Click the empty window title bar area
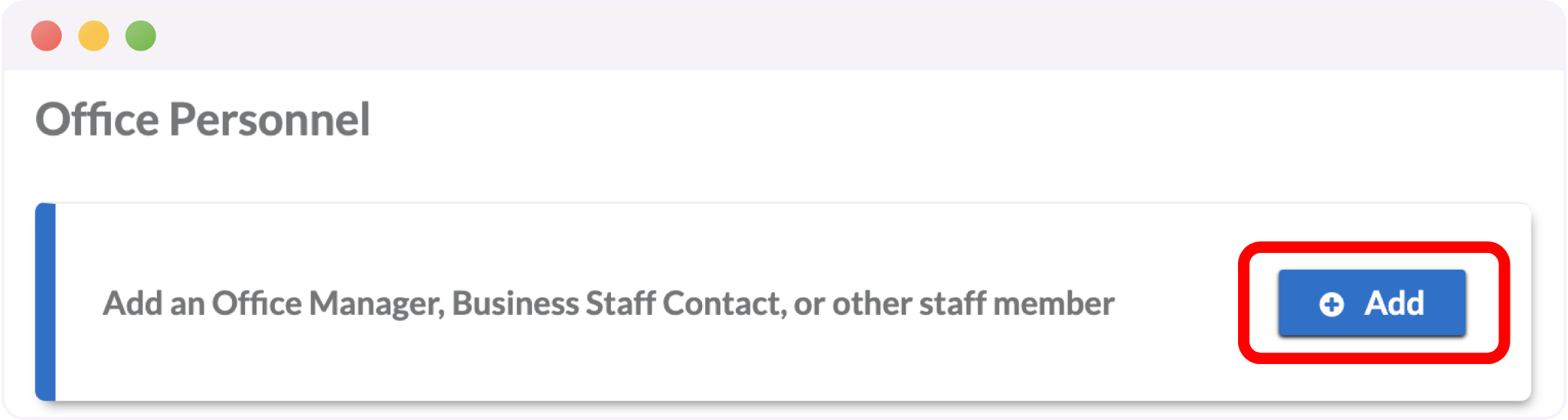The height and width of the screenshot is (420, 1568). pos(842,36)
